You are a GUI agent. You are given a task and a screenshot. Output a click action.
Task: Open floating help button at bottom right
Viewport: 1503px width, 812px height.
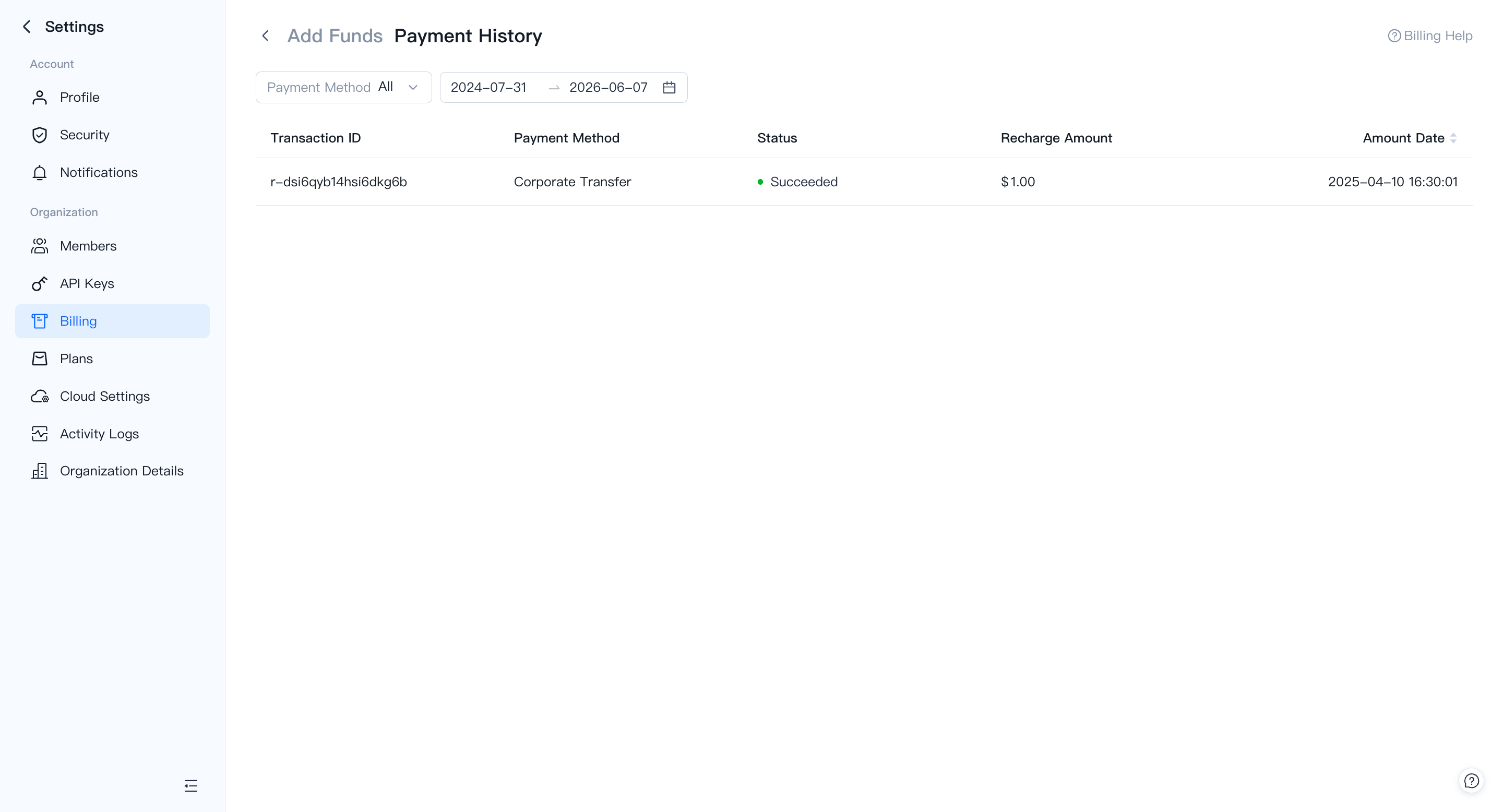click(x=1472, y=781)
